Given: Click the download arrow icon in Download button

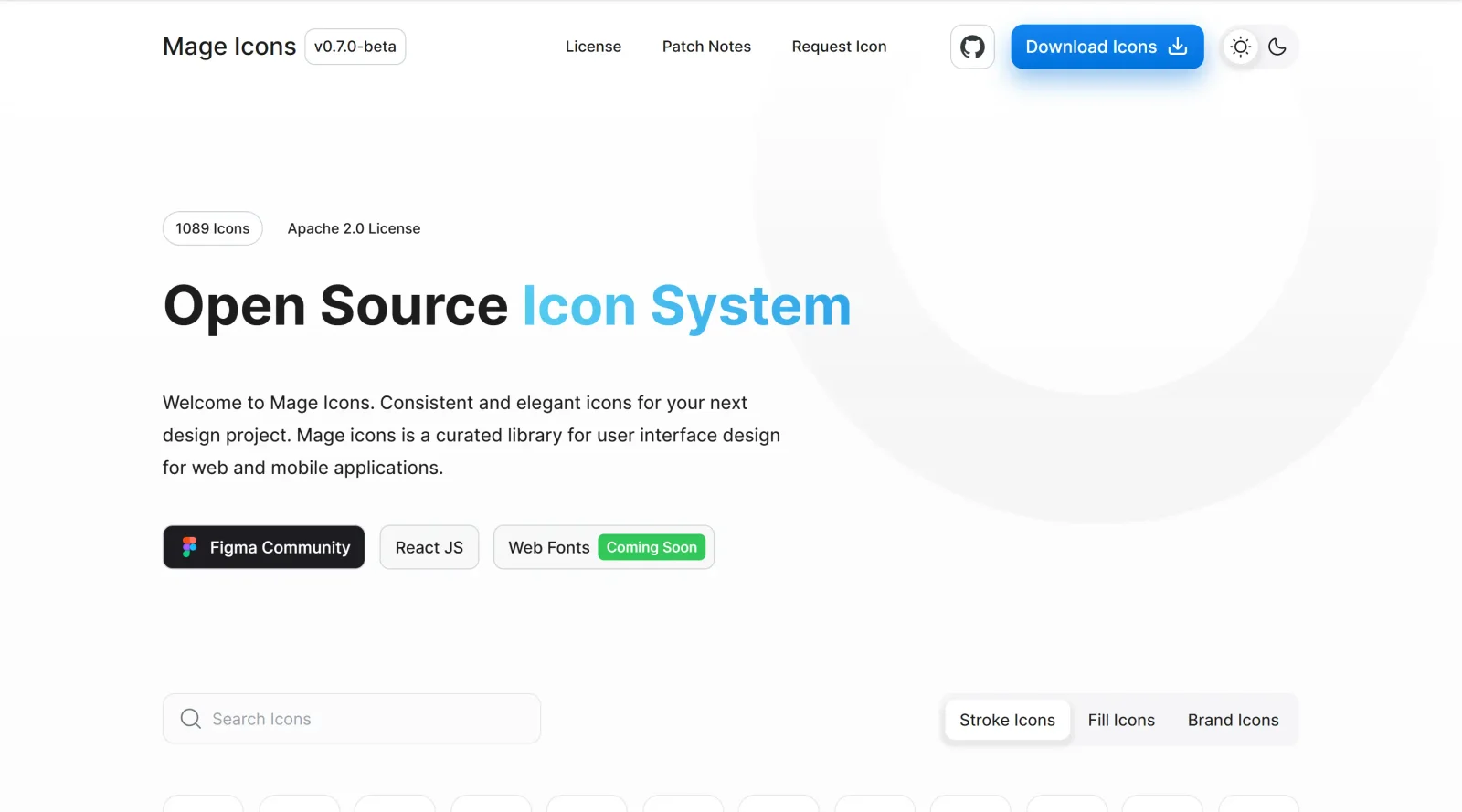Looking at the screenshot, I should coord(1178,47).
